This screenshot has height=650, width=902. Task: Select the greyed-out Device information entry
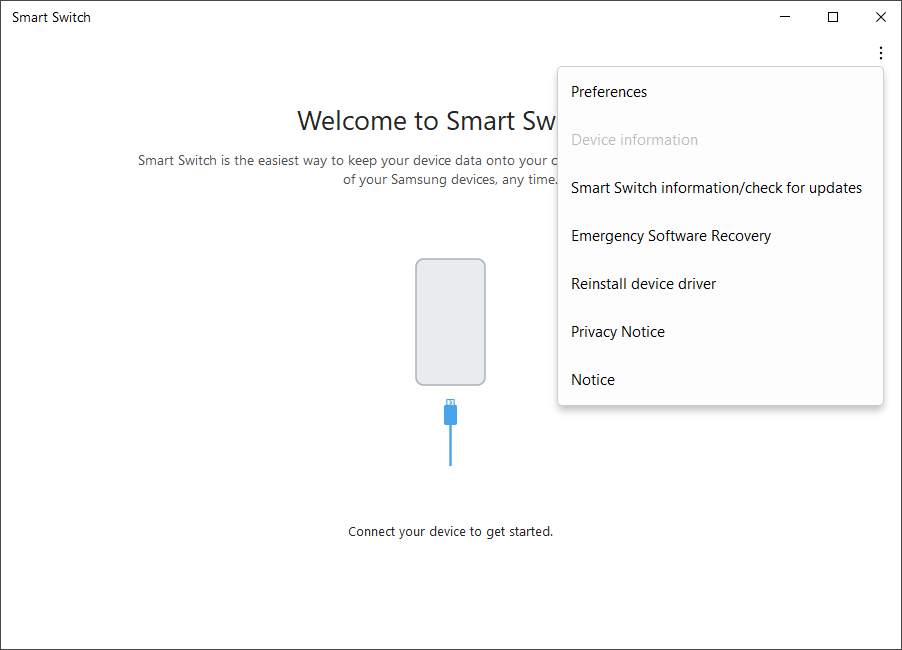pyautogui.click(x=634, y=140)
